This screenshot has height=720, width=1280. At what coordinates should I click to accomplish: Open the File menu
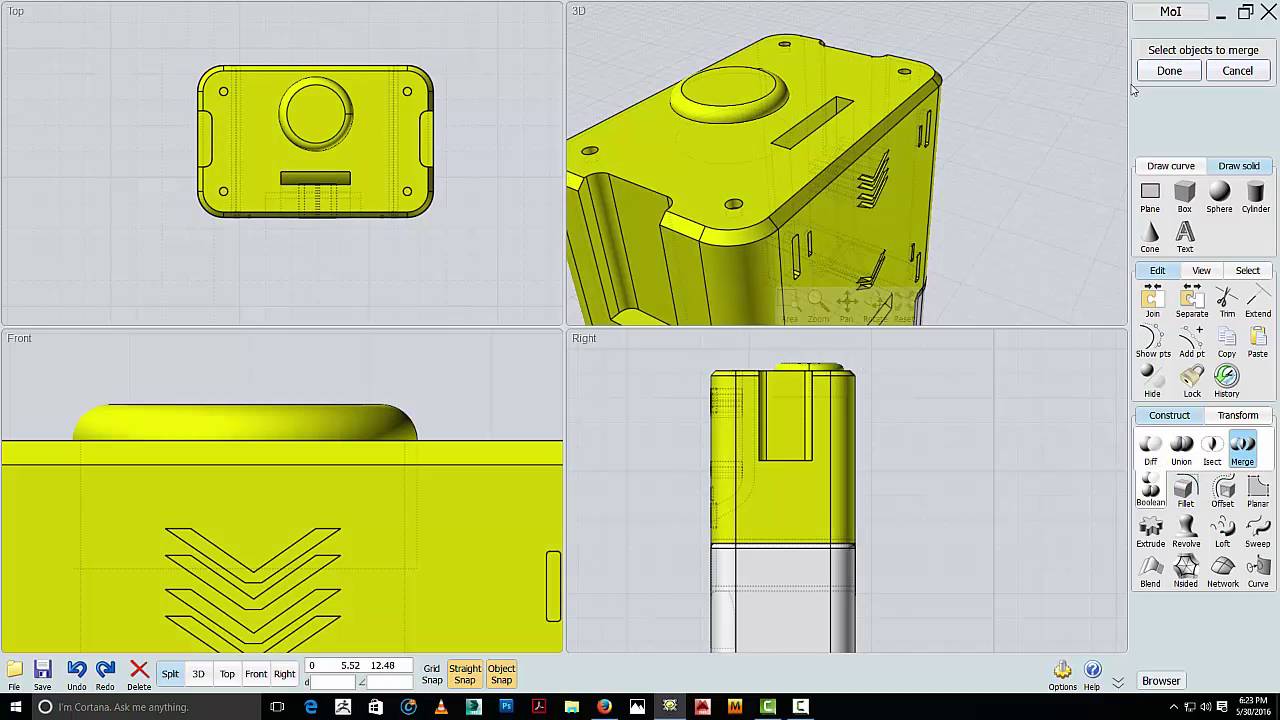14,675
